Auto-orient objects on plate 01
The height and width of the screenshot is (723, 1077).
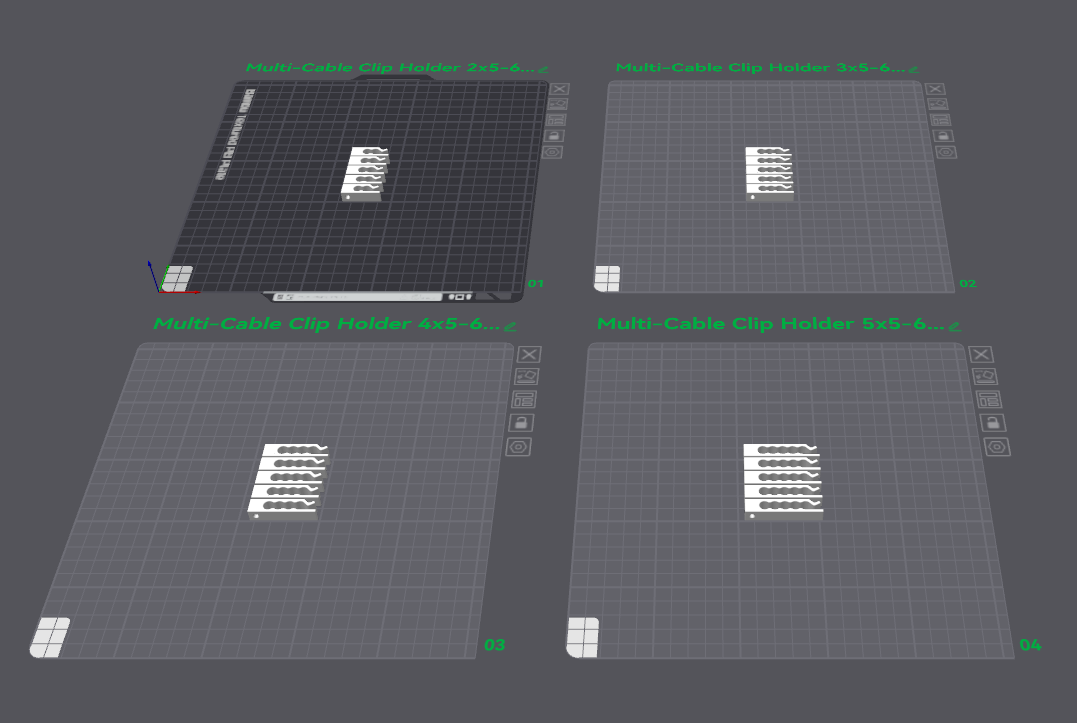(x=558, y=104)
